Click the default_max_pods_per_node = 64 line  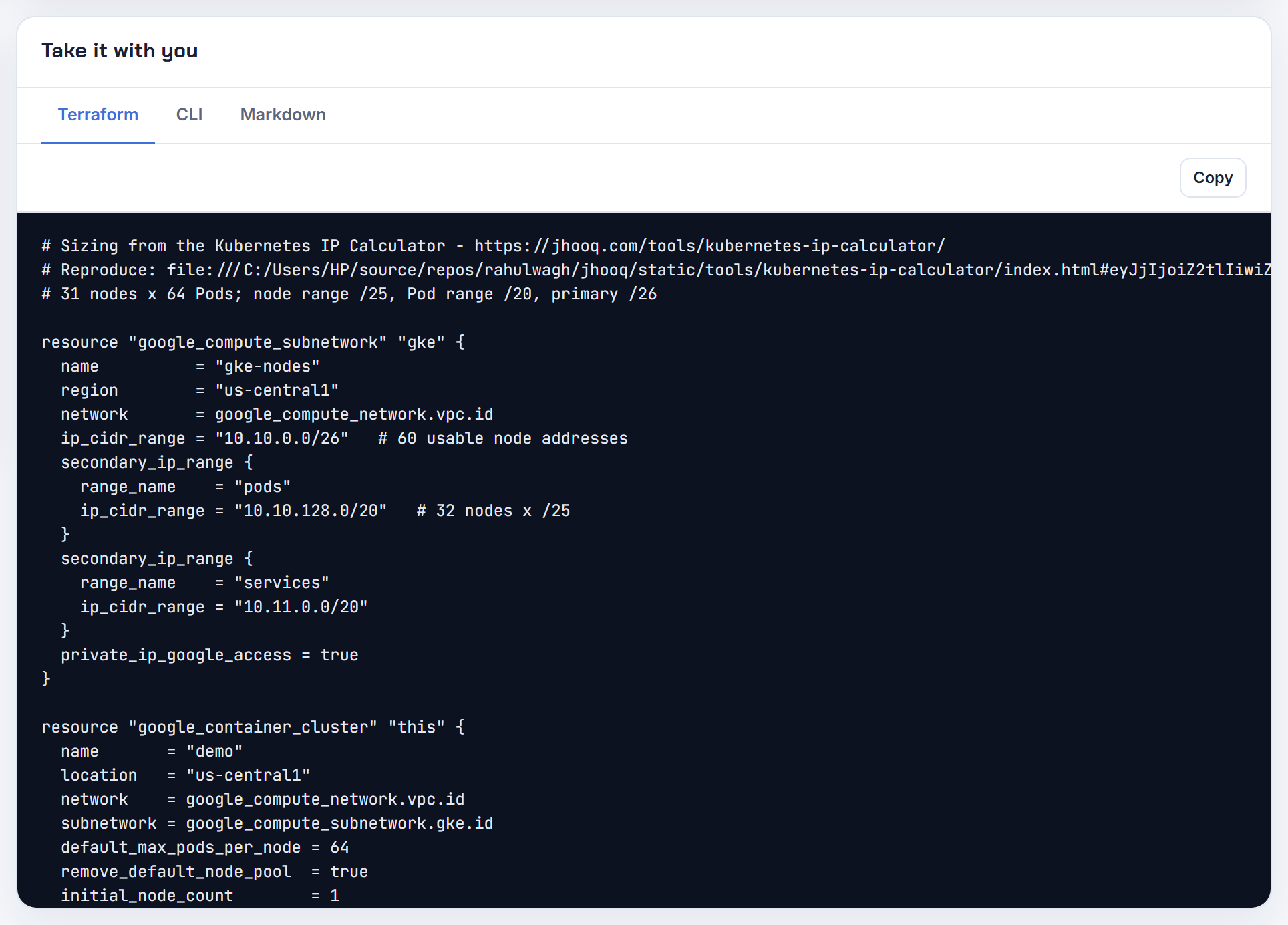tap(205, 847)
